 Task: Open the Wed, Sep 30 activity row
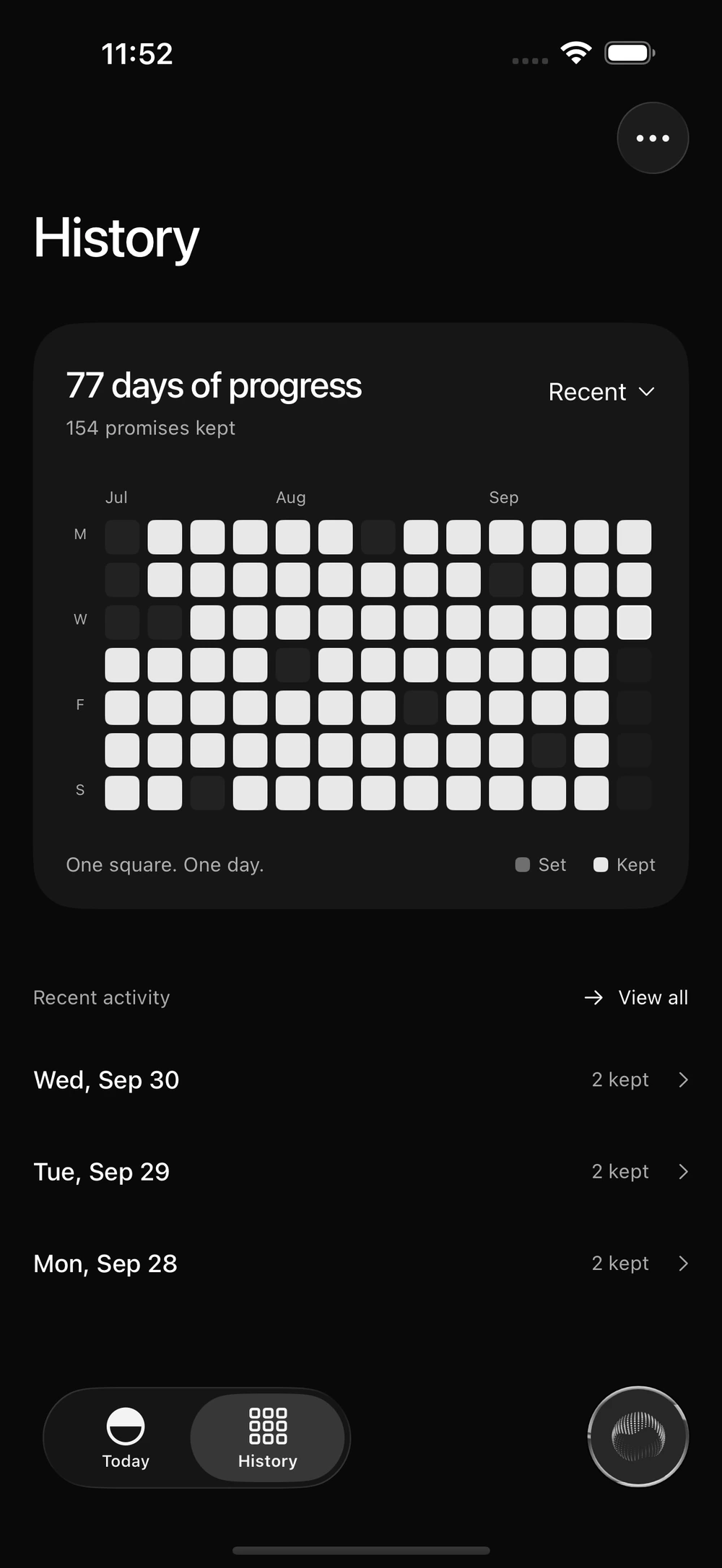pyautogui.click(x=361, y=1079)
